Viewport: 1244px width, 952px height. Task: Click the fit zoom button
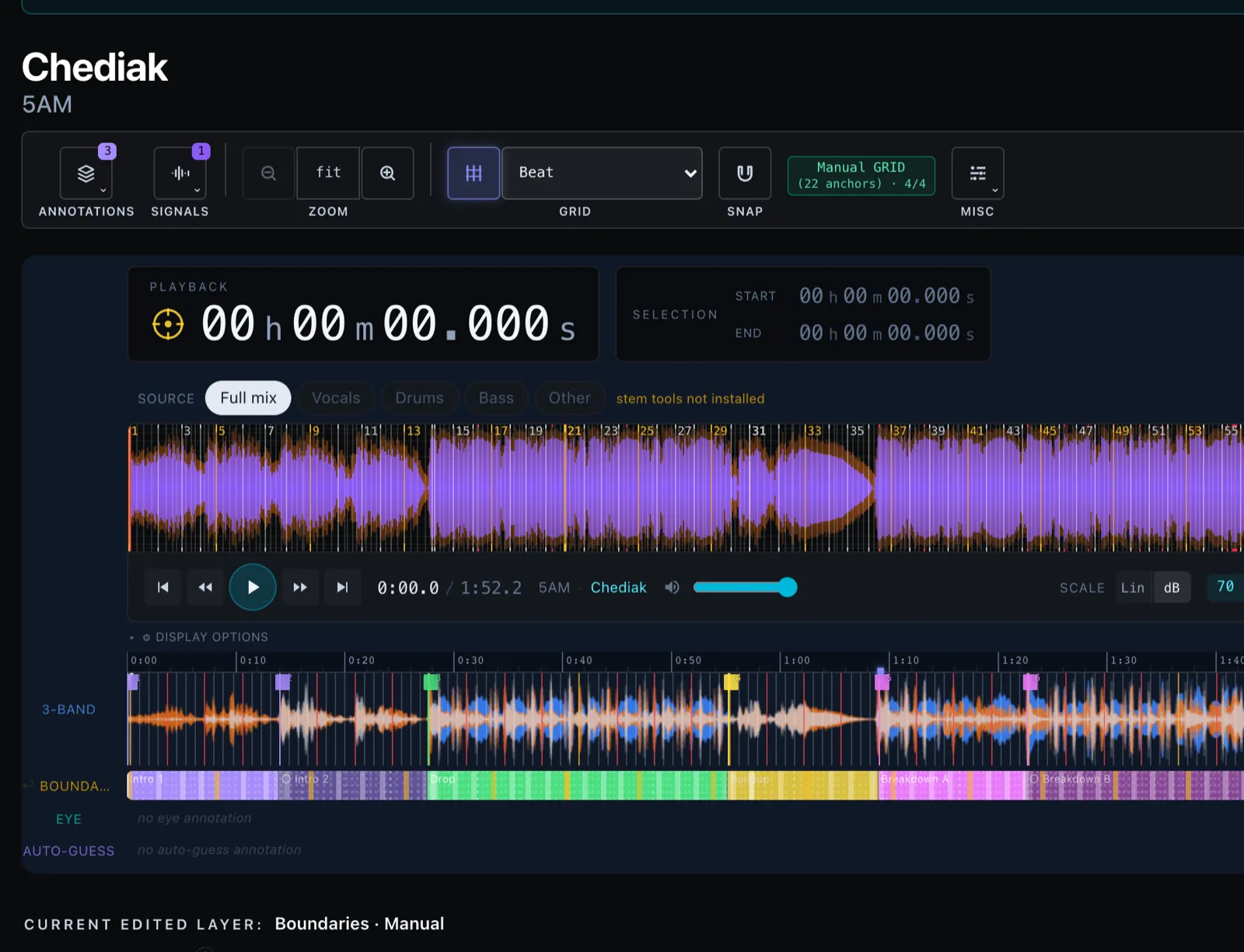pos(328,173)
